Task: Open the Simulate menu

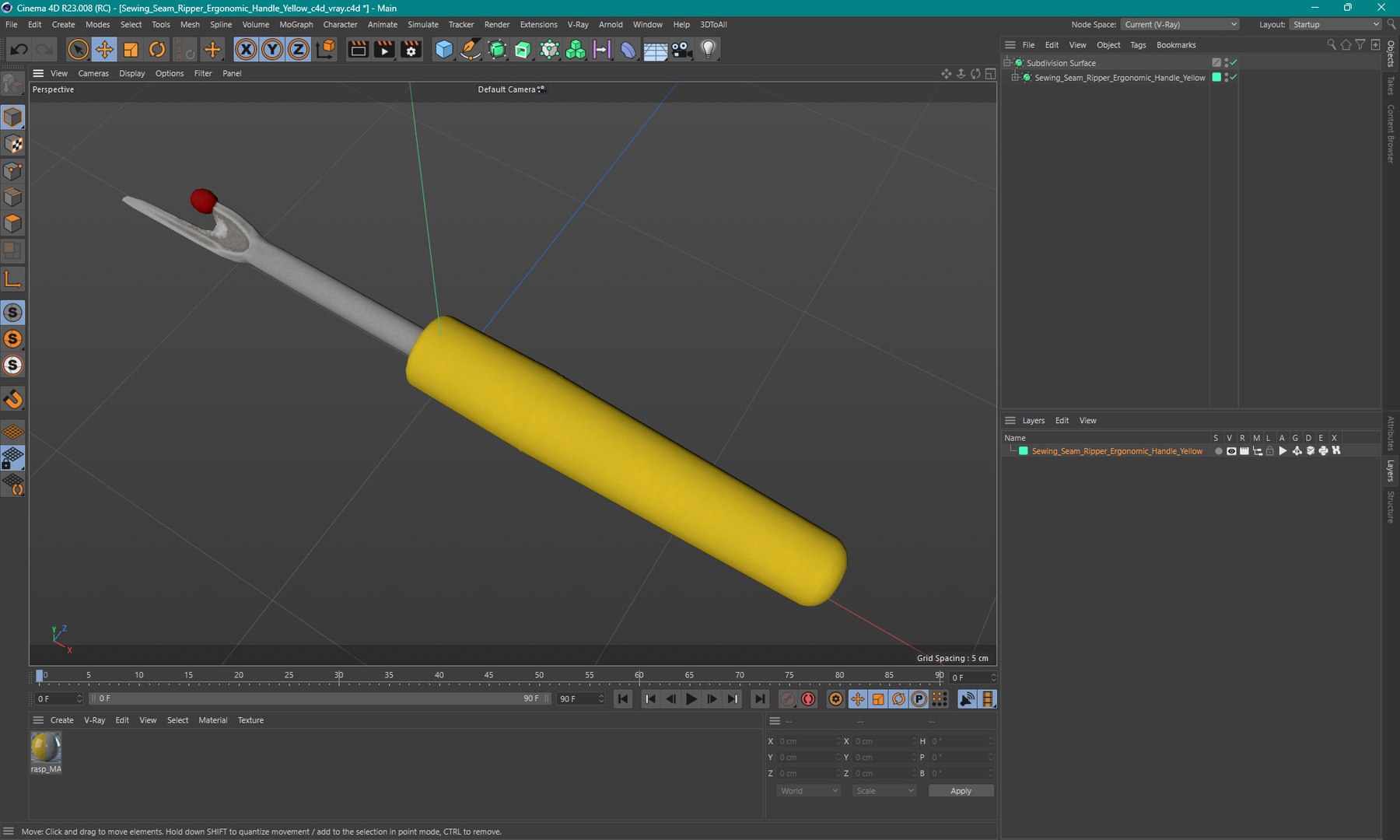Action: click(423, 25)
